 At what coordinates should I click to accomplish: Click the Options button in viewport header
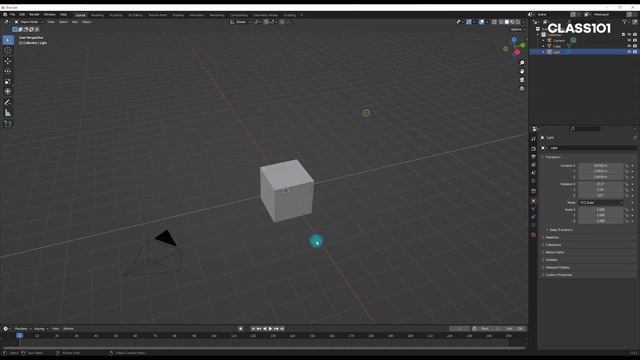click(x=518, y=29)
